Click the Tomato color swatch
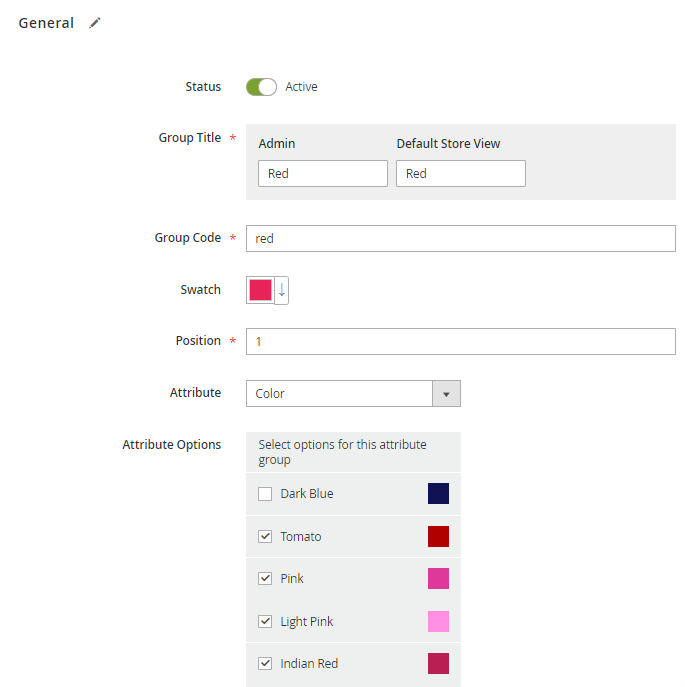Screen dimensions: 685x687 tap(438, 537)
